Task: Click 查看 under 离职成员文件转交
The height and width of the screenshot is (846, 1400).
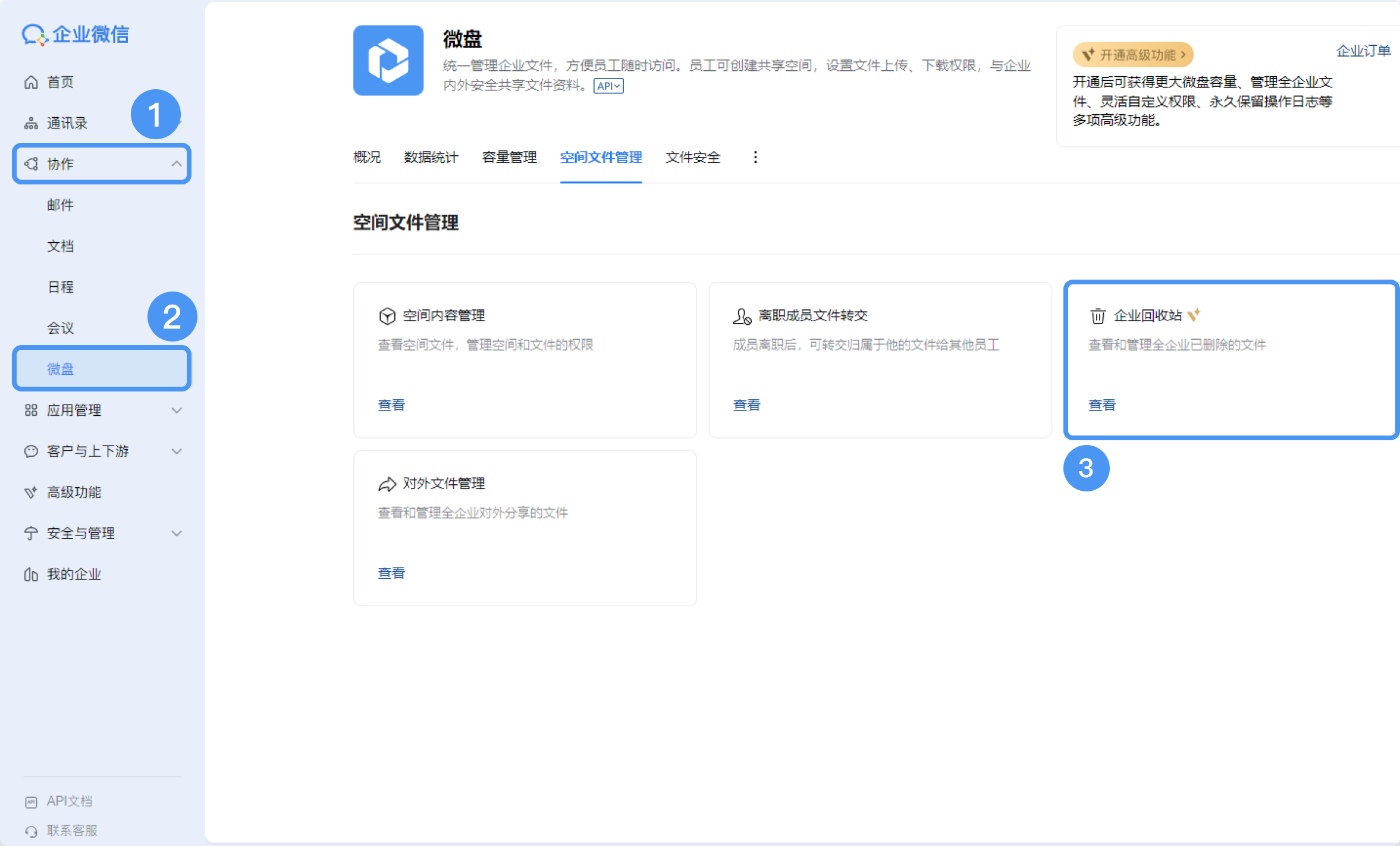Action: pos(746,405)
